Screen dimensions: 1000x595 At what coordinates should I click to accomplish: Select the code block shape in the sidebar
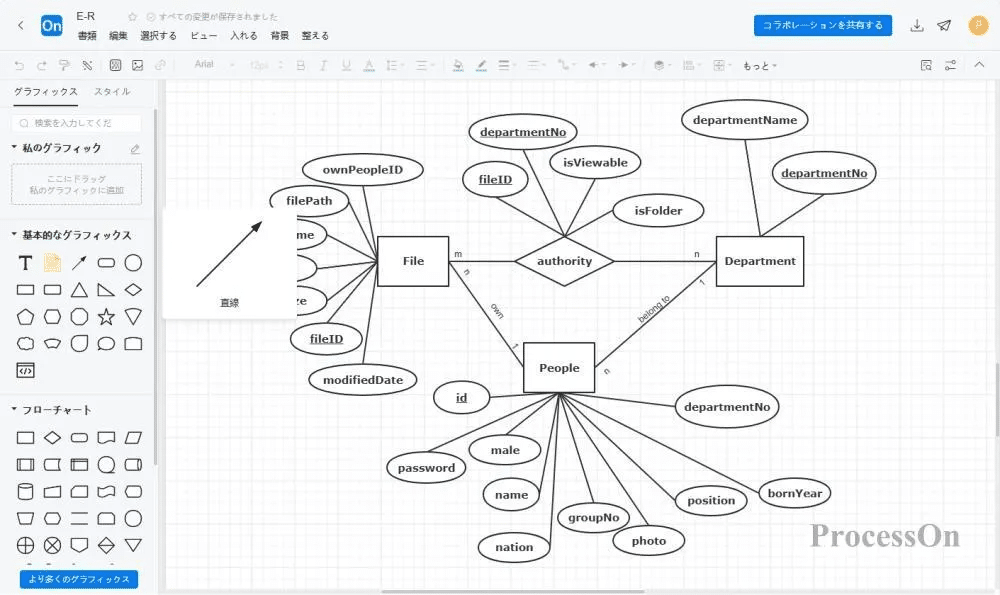(24, 370)
